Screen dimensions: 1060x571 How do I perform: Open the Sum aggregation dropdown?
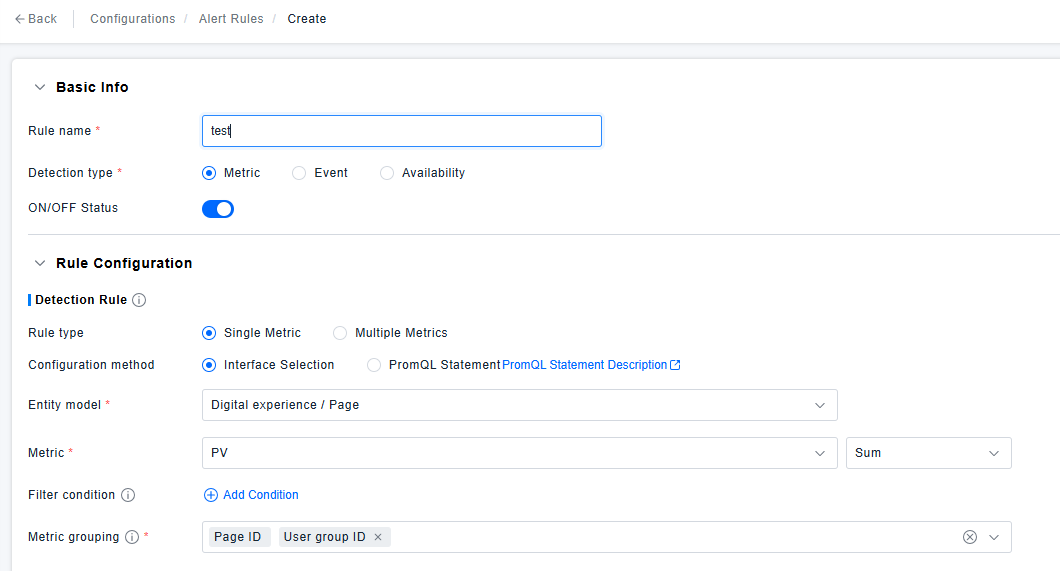(x=928, y=453)
